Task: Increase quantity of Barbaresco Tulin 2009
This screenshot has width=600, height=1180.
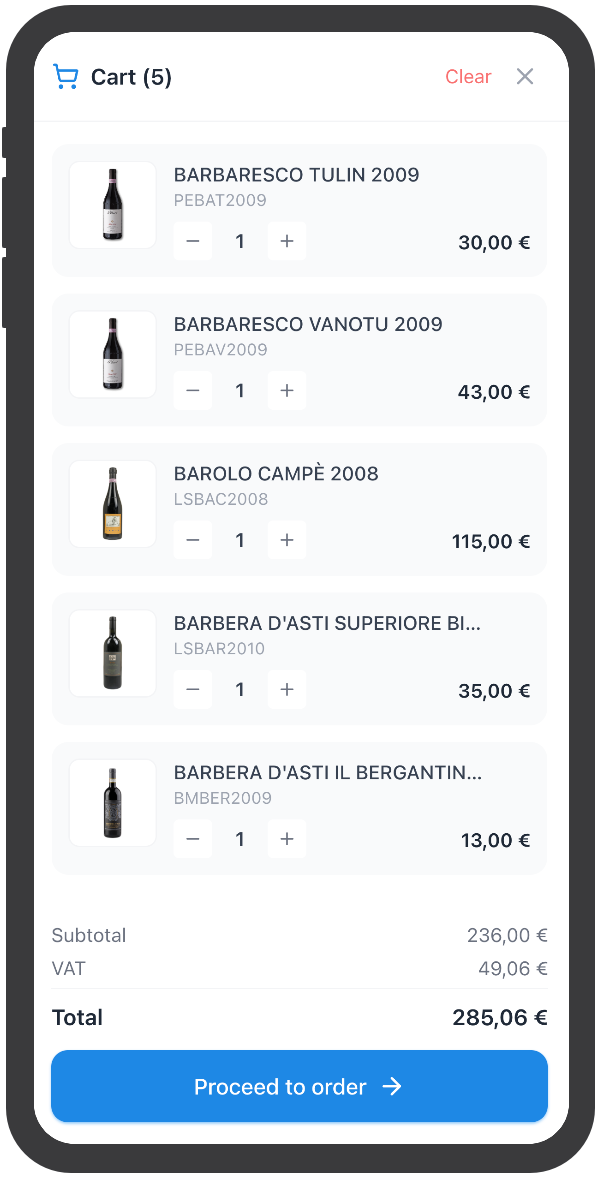Action: point(287,241)
